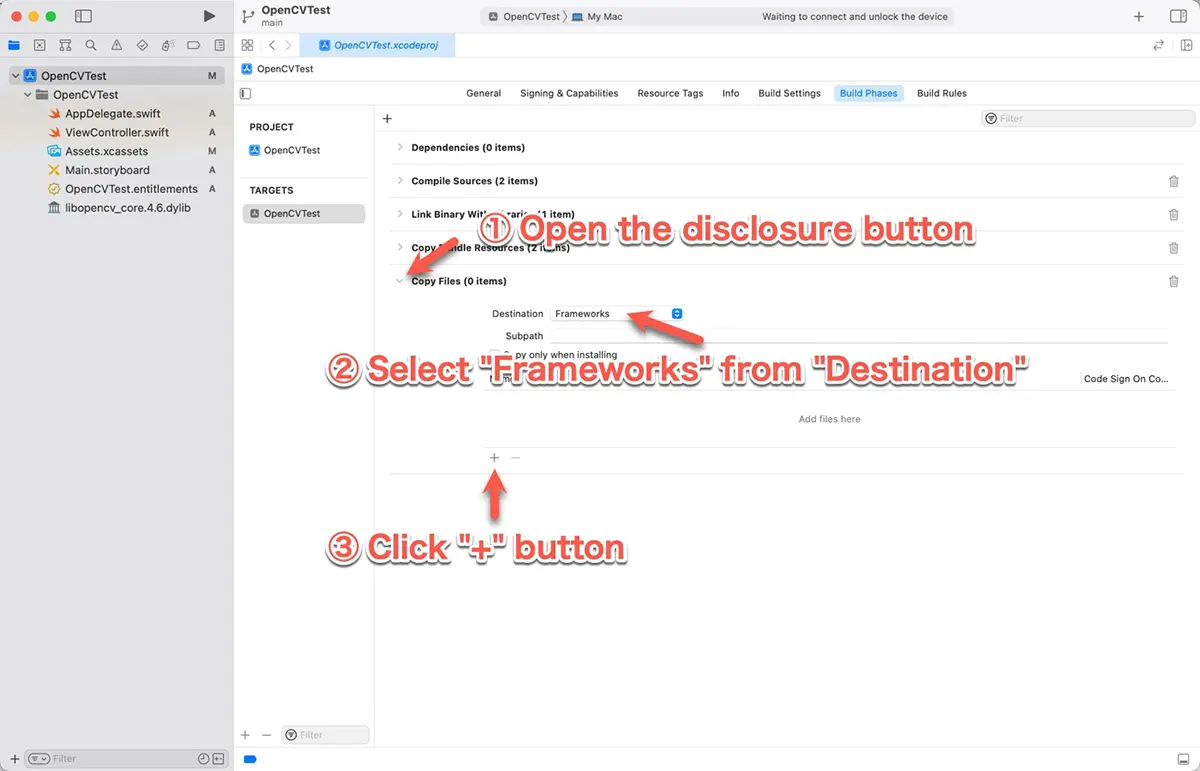Delete the Compile Sources phase with trash icon
This screenshot has width=1200, height=771.
1174,181
